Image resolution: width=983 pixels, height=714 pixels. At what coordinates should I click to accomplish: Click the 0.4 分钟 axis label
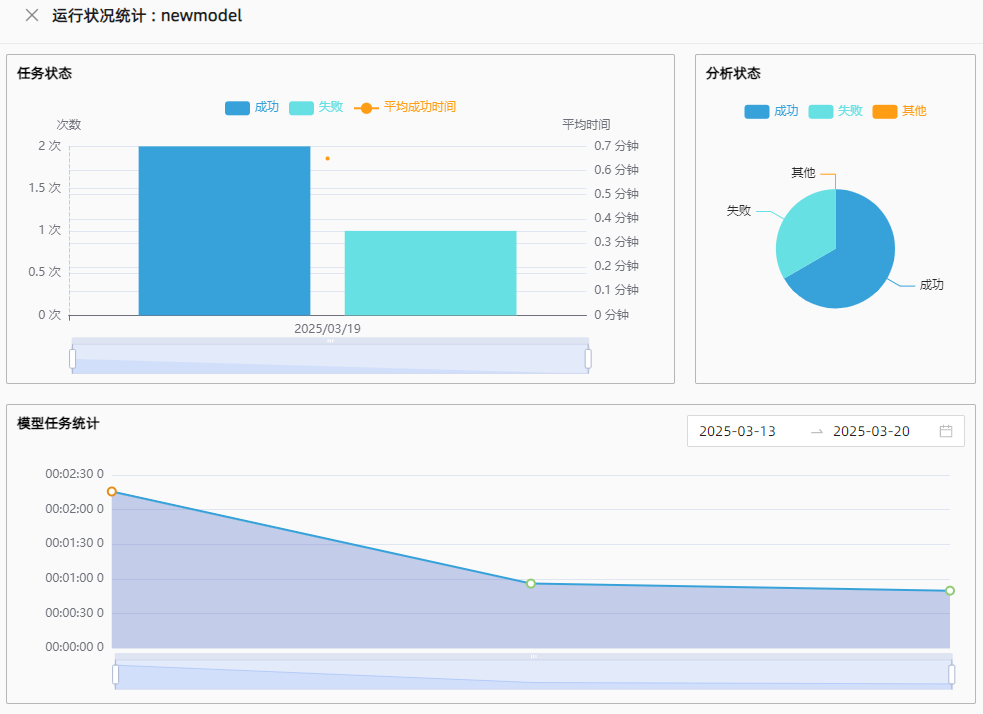click(616, 218)
